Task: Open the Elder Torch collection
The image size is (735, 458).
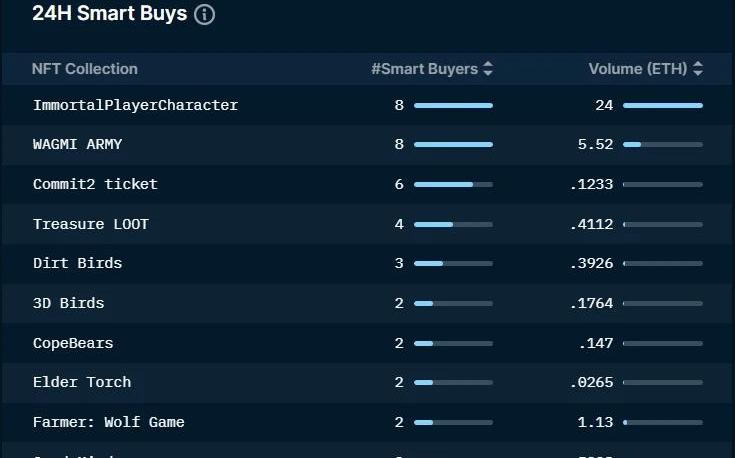Action: (x=82, y=382)
